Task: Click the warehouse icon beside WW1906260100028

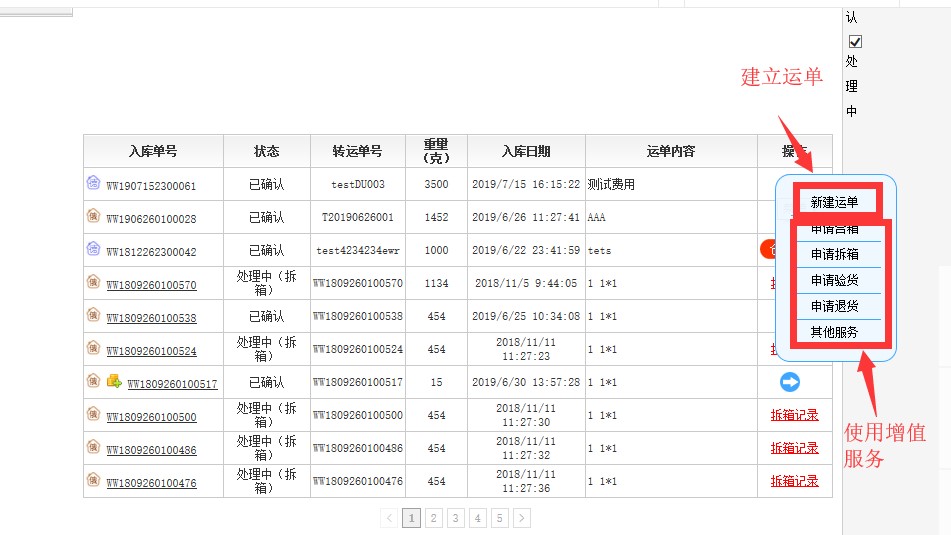Action: click(93, 215)
